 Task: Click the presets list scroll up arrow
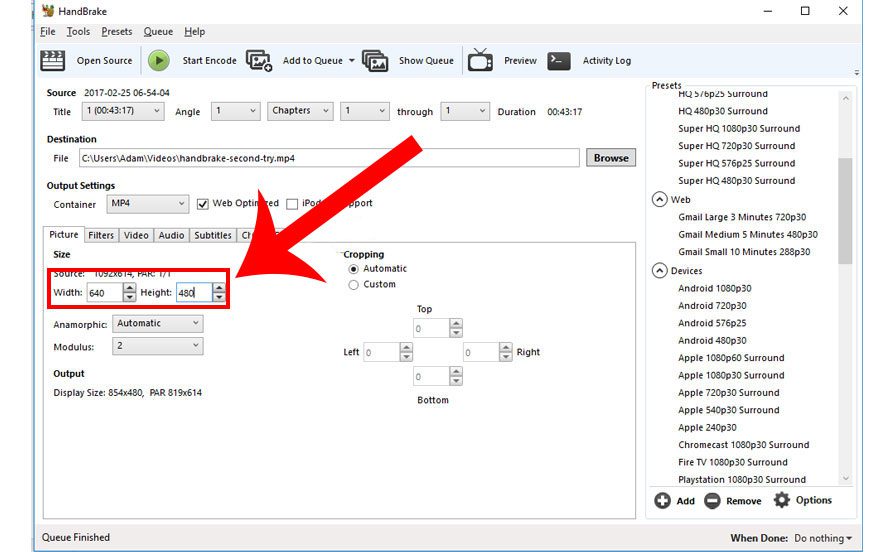845,98
